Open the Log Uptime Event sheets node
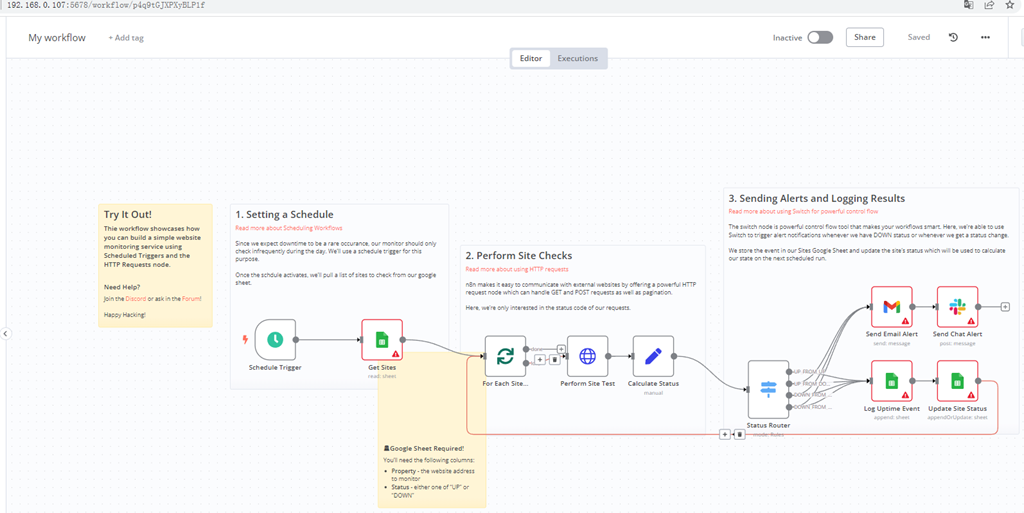The width and height of the screenshot is (1024, 513). [891, 381]
